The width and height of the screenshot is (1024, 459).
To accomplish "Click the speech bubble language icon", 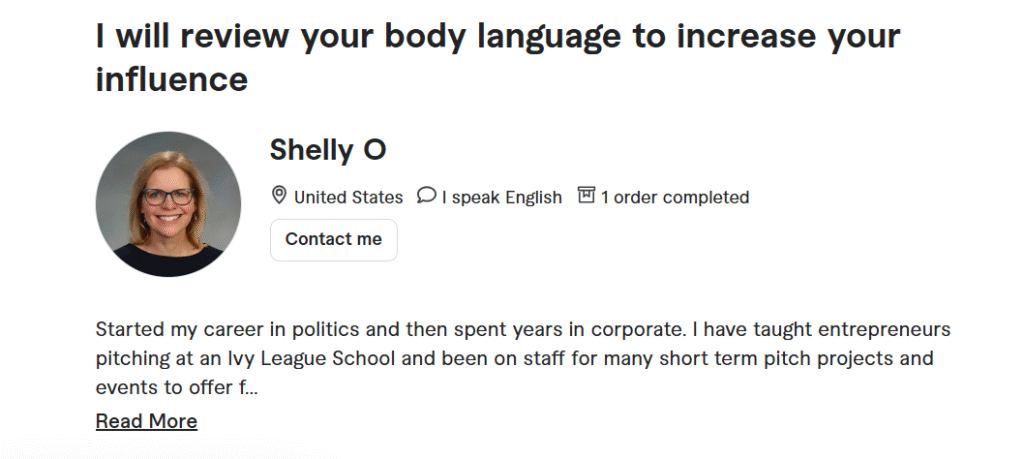I will pyautogui.click(x=426, y=195).
